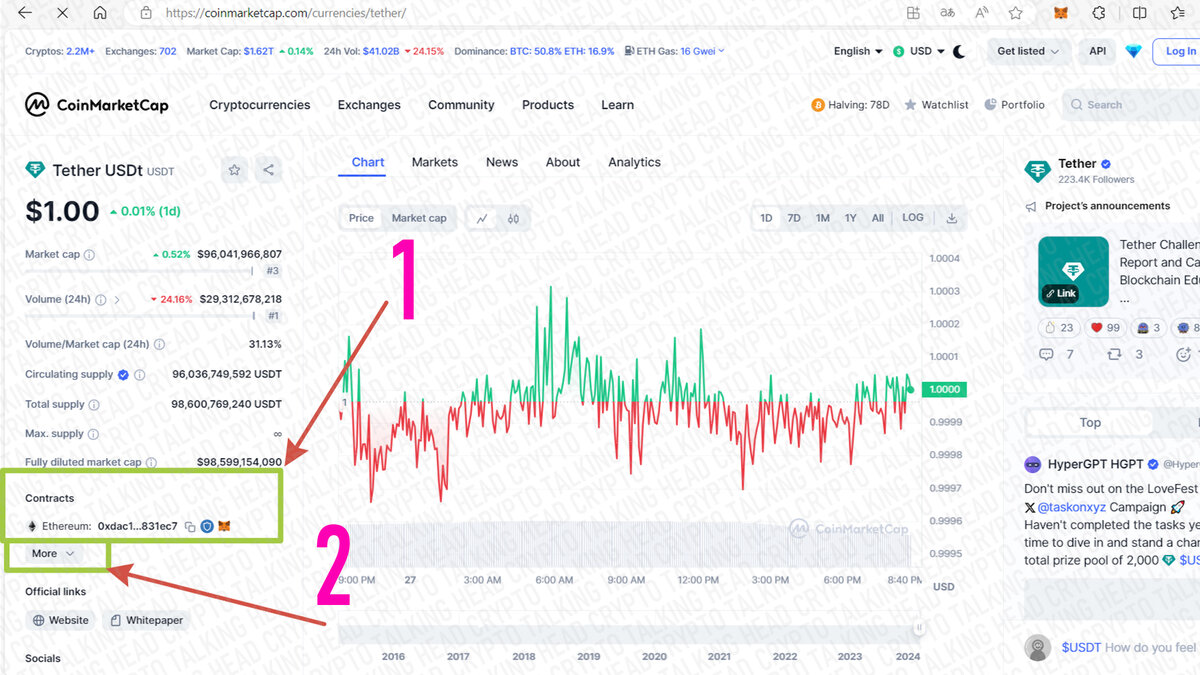The width and height of the screenshot is (1200, 675).
Task: Stop loading with the browser X button
Action: click(x=62, y=13)
